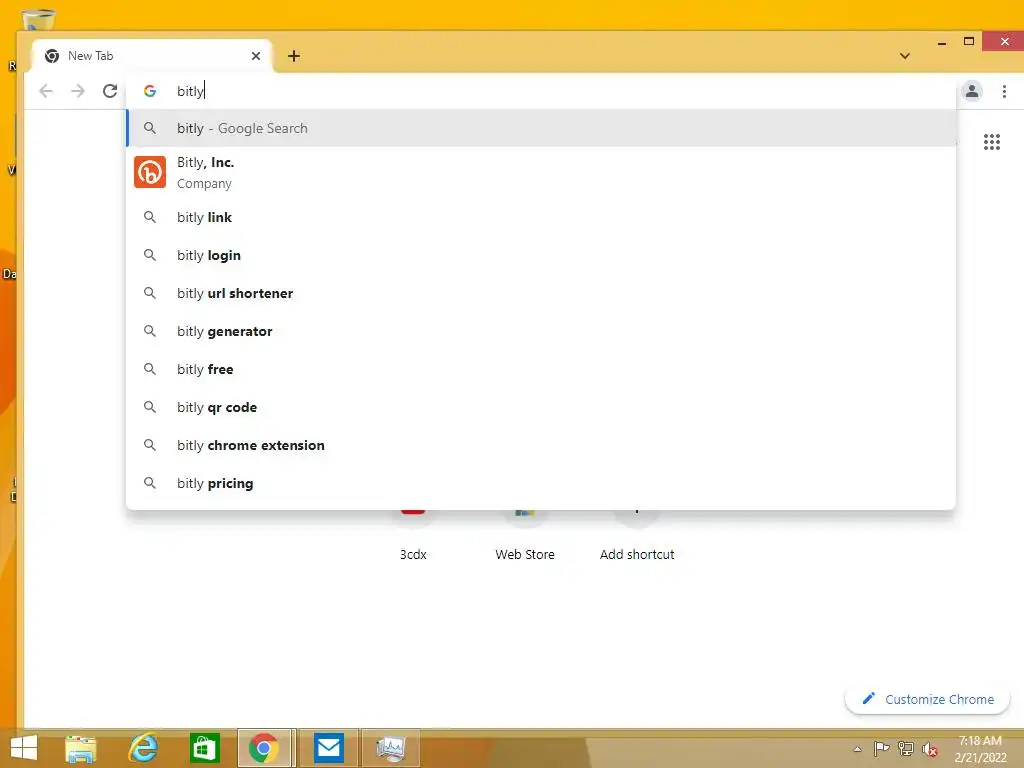Click the Recycle Bin desktop icon
Image resolution: width=1024 pixels, height=768 pixels.
tap(38, 18)
